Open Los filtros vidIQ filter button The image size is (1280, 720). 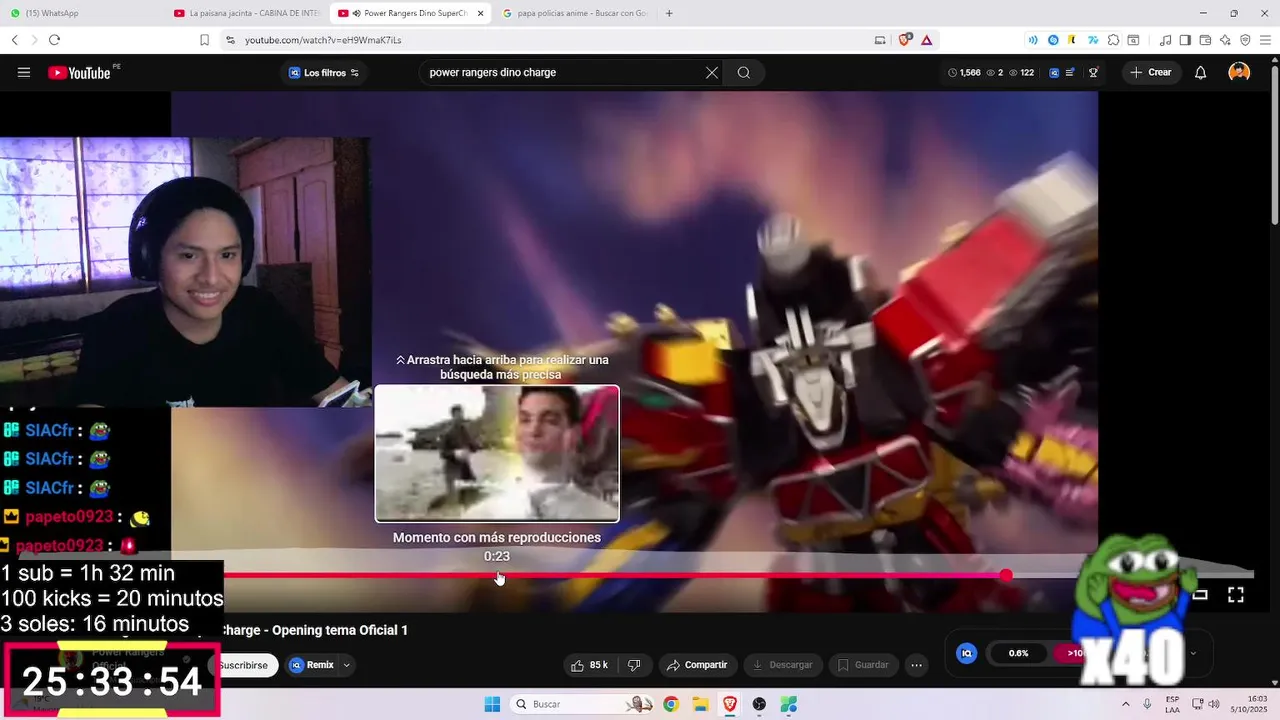(324, 72)
